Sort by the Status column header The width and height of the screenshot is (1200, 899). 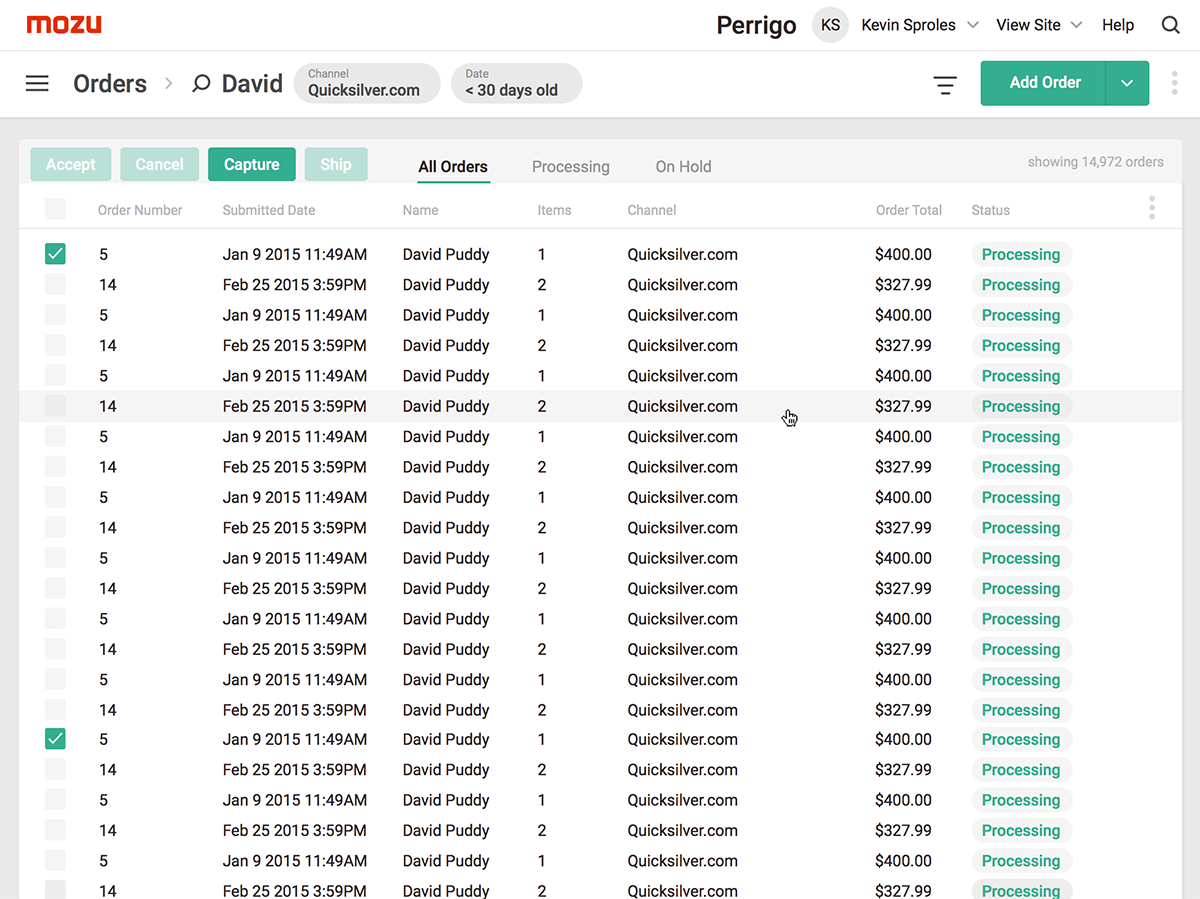click(x=990, y=210)
